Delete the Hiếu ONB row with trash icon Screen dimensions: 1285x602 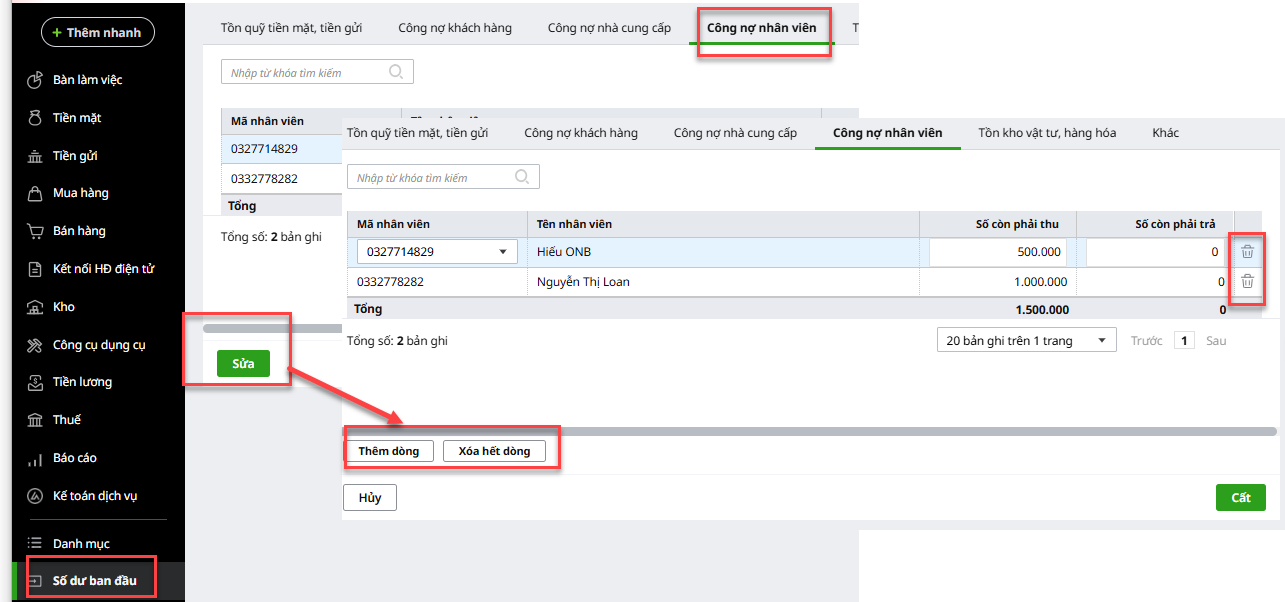coord(1247,252)
